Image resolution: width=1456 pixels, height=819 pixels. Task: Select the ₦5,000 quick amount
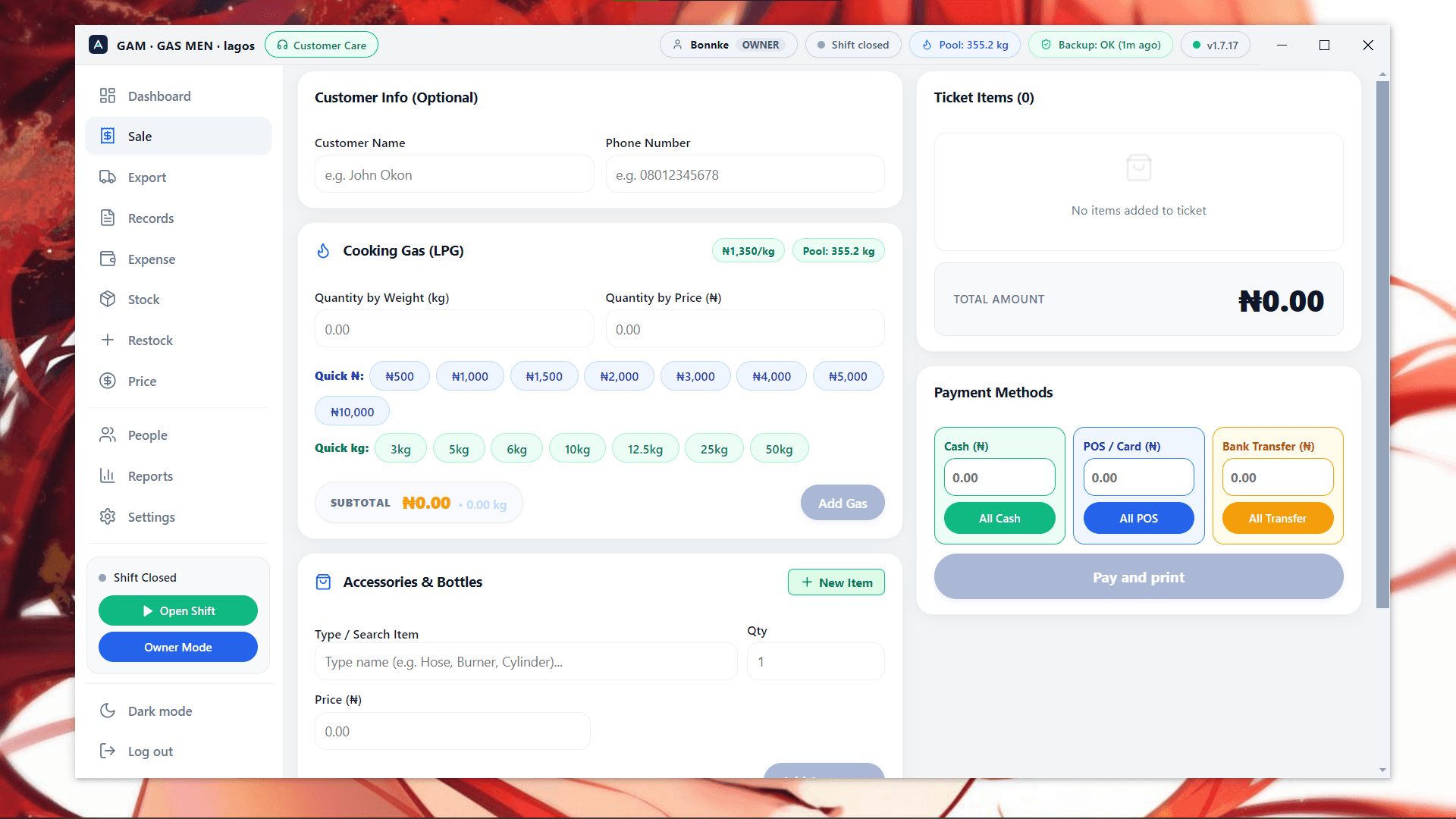click(x=848, y=376)
